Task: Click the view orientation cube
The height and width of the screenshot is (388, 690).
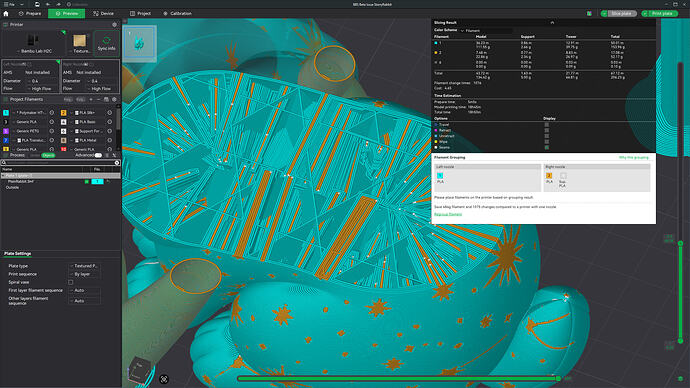Action: coord(140,370)
